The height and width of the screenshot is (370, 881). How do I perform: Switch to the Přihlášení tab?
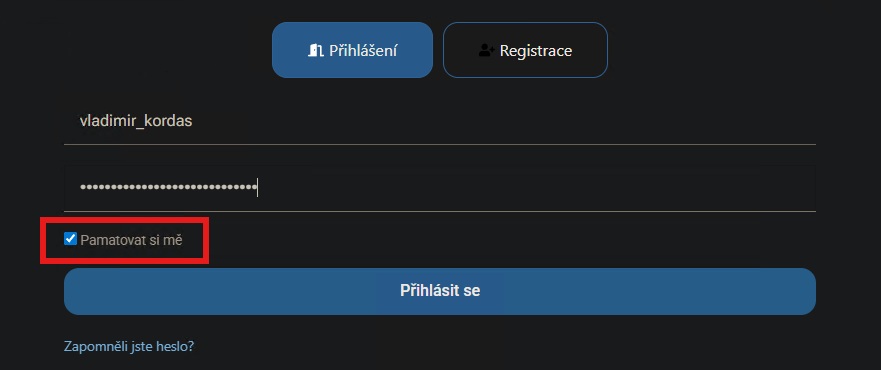pyautogui.click(x=352, y=50)
